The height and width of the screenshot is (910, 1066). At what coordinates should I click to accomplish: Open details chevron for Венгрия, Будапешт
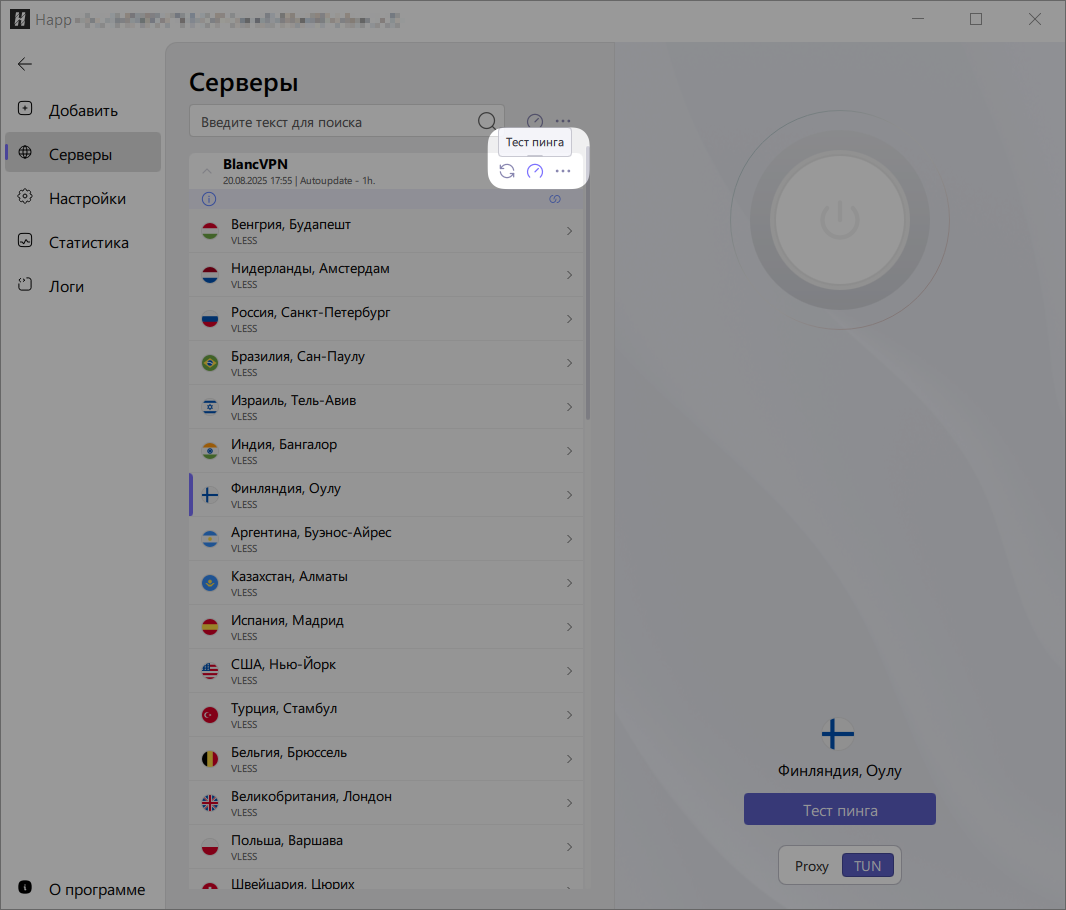(x=569, y=231)
